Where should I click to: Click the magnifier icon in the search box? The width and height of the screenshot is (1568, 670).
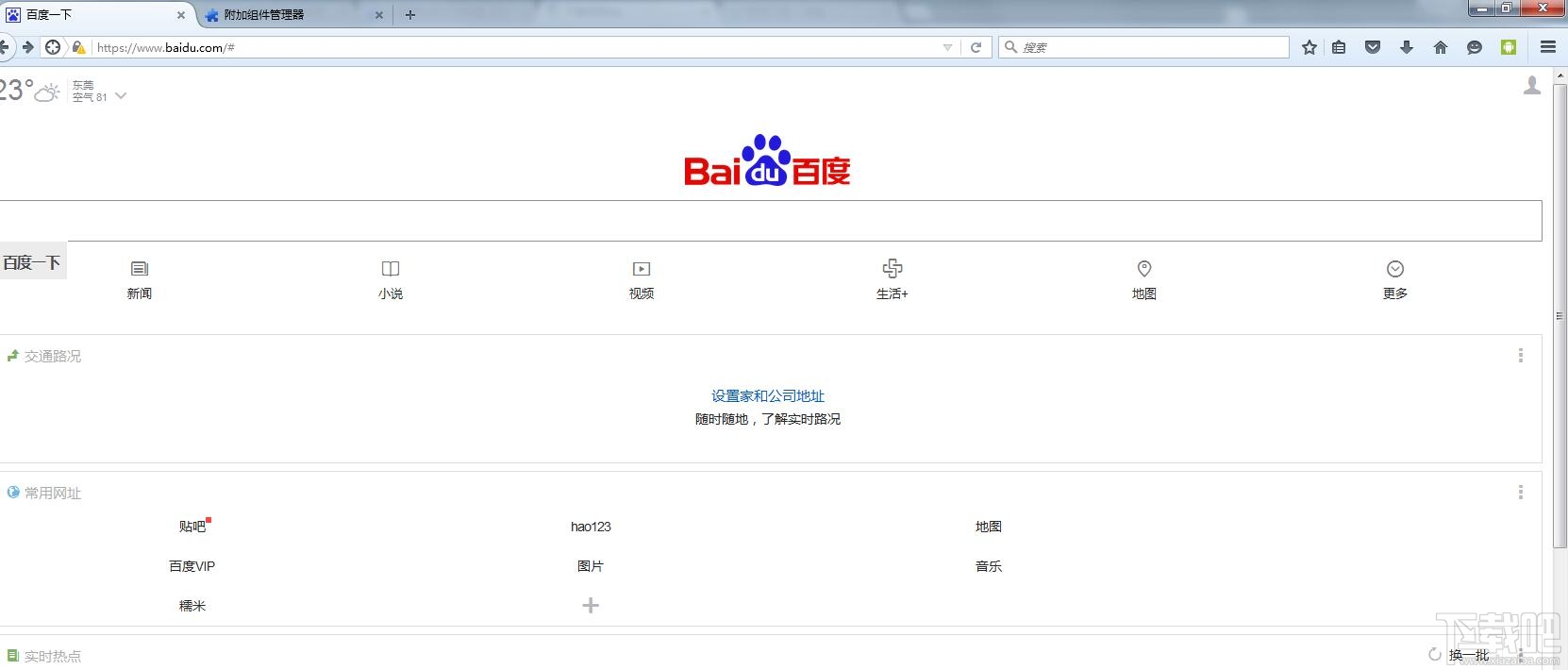tap(1010, 47)
